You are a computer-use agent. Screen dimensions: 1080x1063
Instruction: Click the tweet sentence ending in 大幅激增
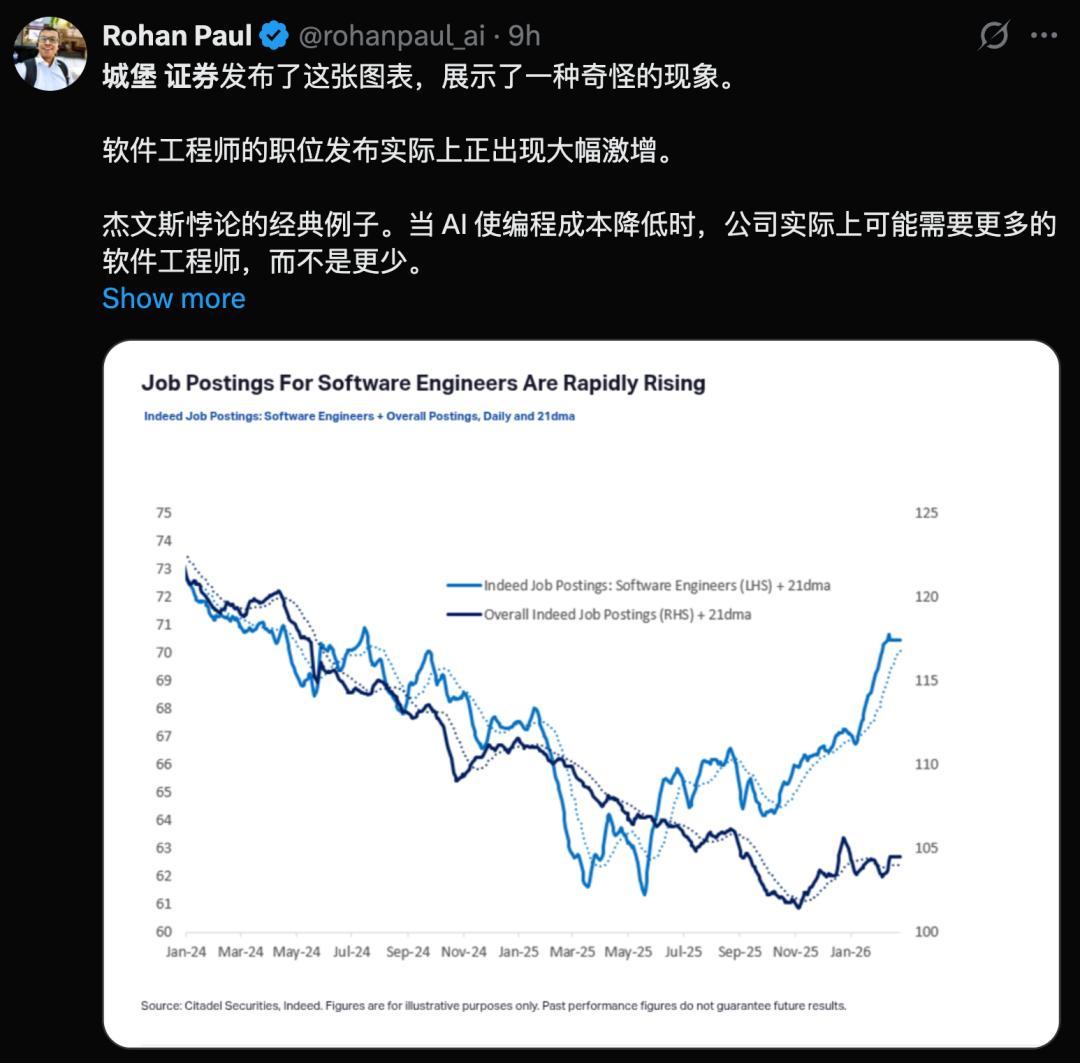(x=380, y=151)
